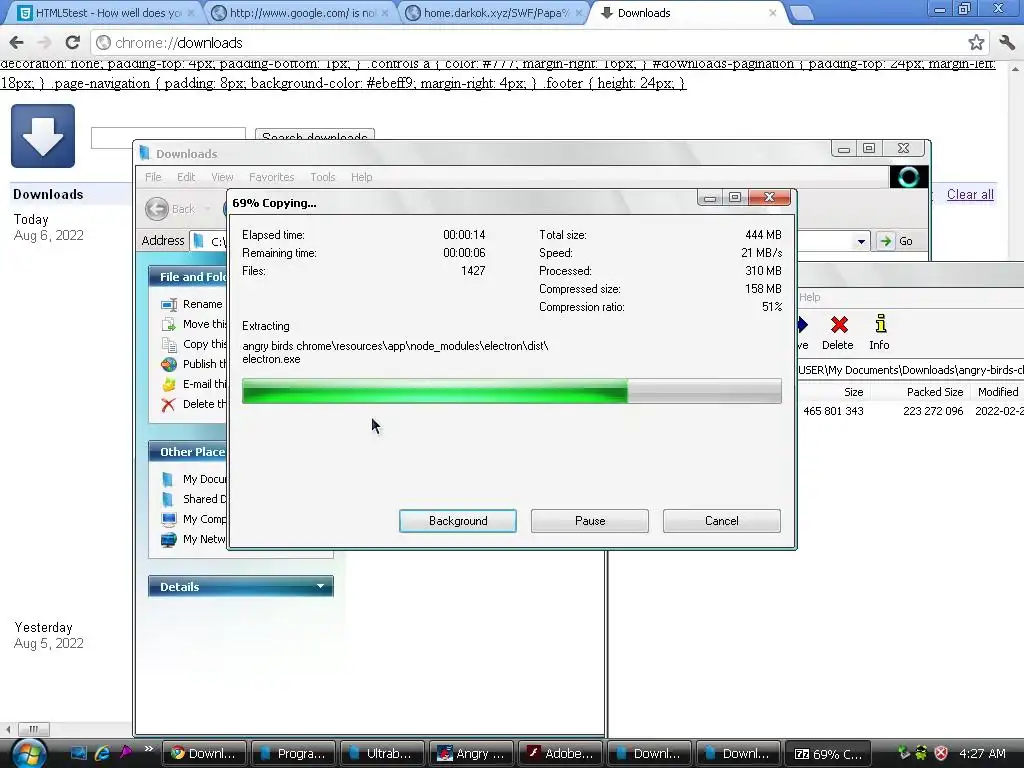Switch to the home.darkok.xyz tab
The image size is (1024, 768).
pyautogui.click(x=495, y=13)
